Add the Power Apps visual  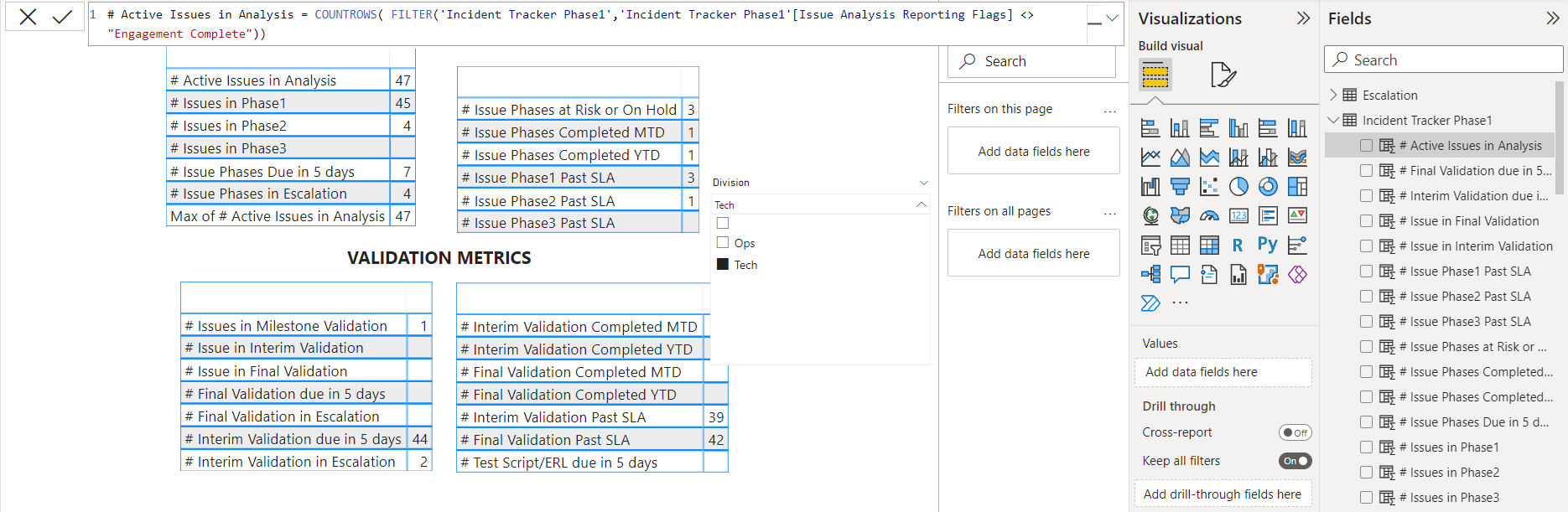pos(1297,275)
